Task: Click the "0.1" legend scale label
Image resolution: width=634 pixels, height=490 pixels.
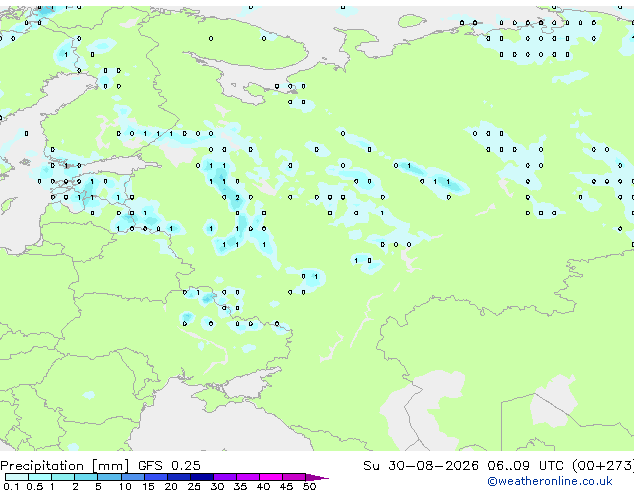Action: 11,486
